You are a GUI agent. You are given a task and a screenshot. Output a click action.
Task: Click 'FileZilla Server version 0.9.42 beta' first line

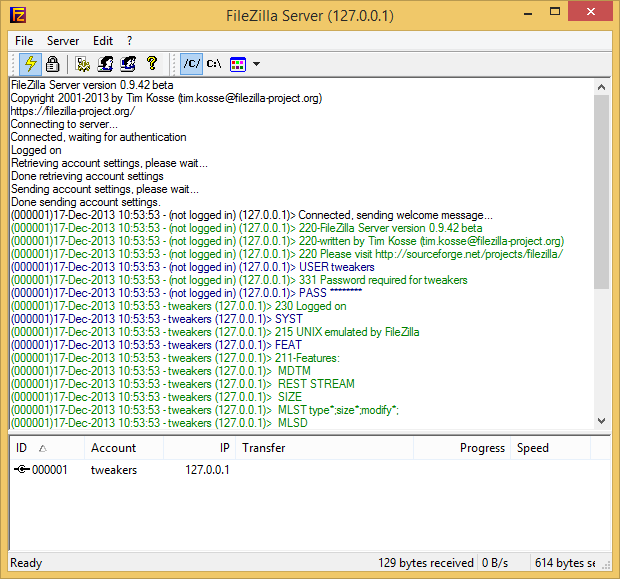(x=92, y=85)
